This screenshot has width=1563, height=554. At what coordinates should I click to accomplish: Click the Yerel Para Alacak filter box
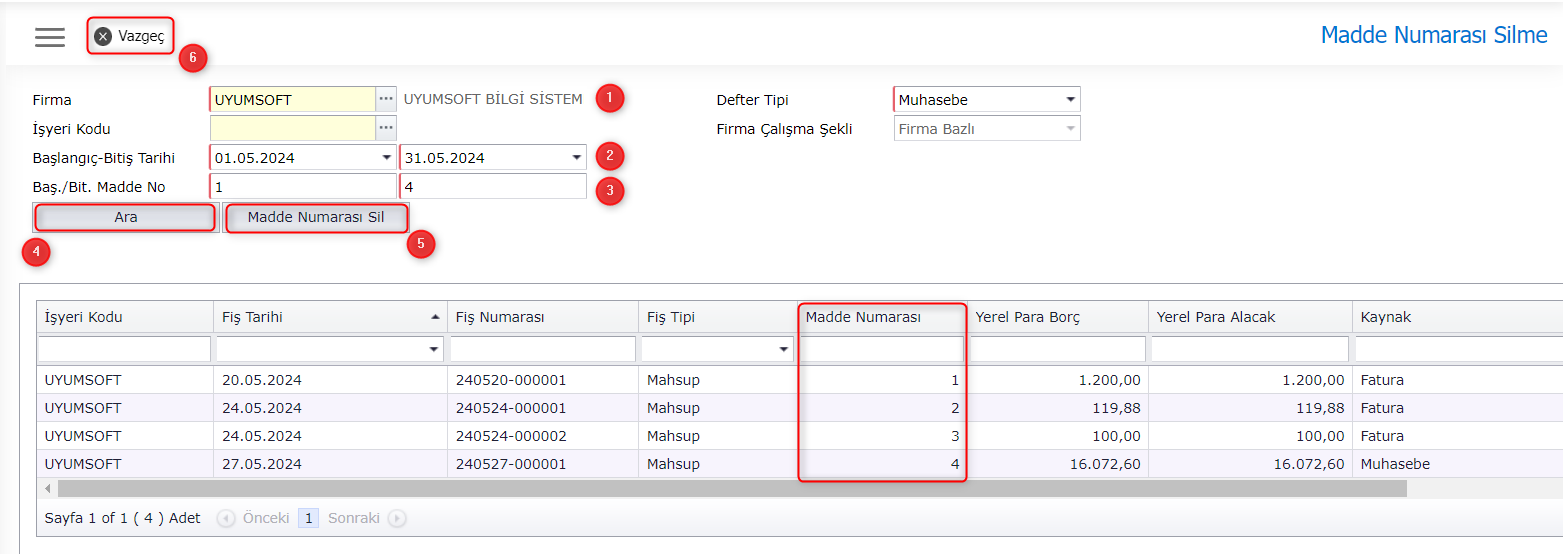(1250, 349)
